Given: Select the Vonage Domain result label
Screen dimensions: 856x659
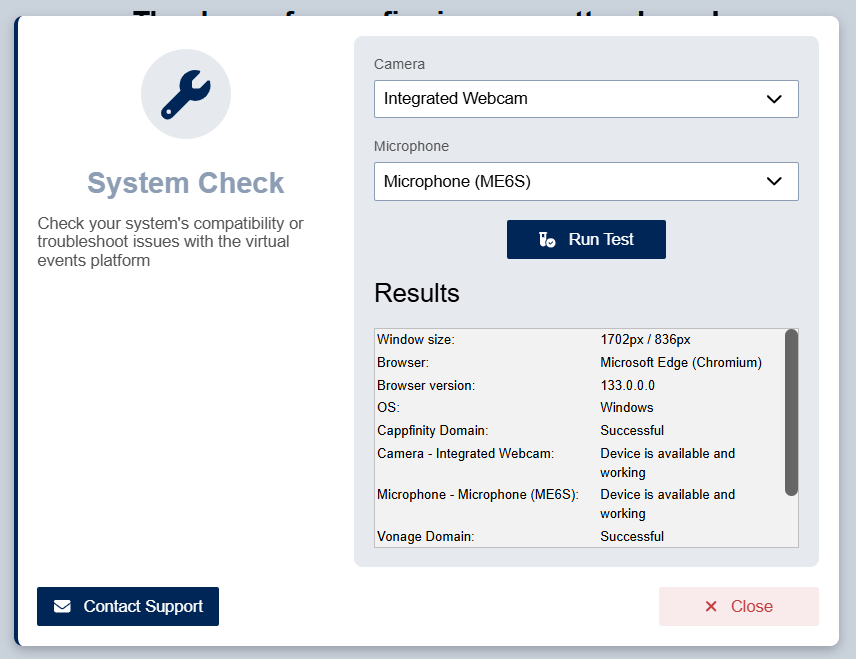Looking at the screenshot, I should [425, 537].
